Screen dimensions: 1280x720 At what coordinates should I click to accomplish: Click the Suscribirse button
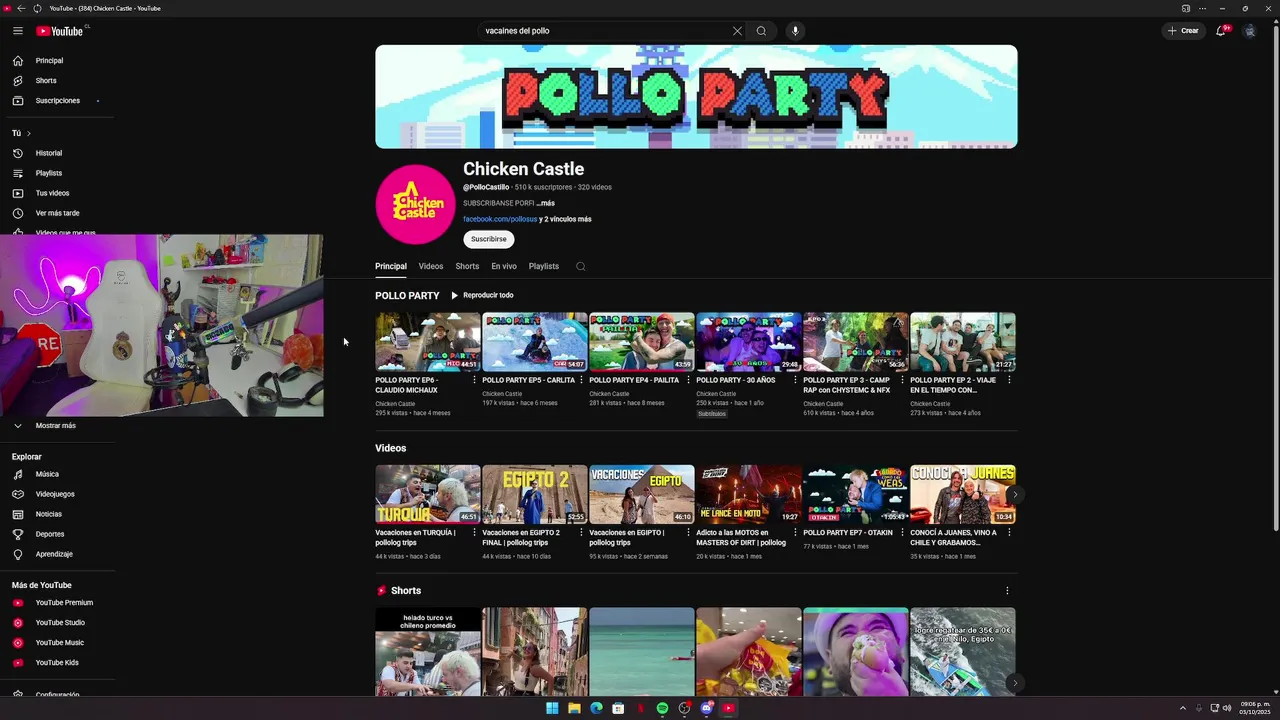coord(489,240)
